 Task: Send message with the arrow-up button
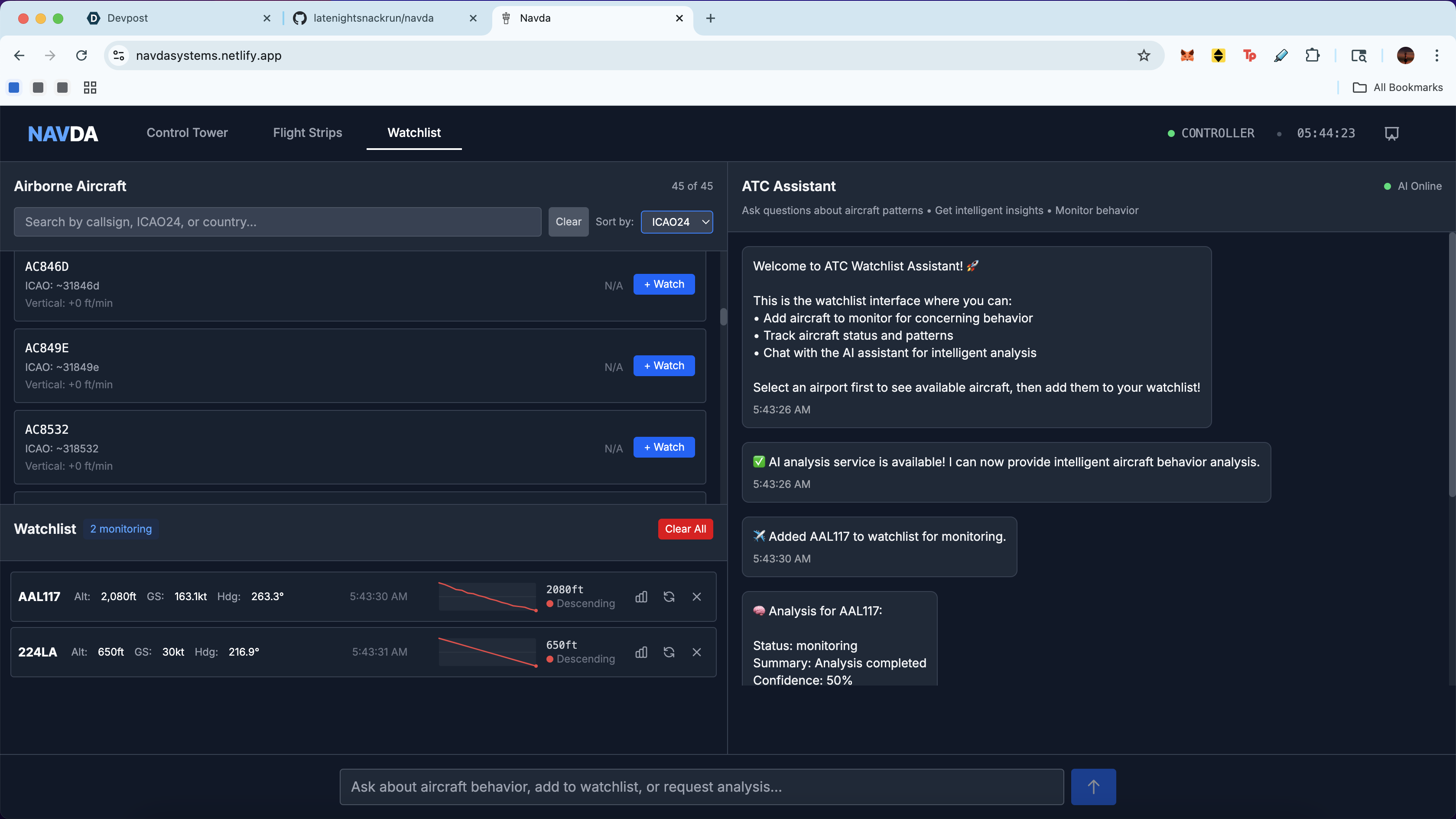point(1093,787)
